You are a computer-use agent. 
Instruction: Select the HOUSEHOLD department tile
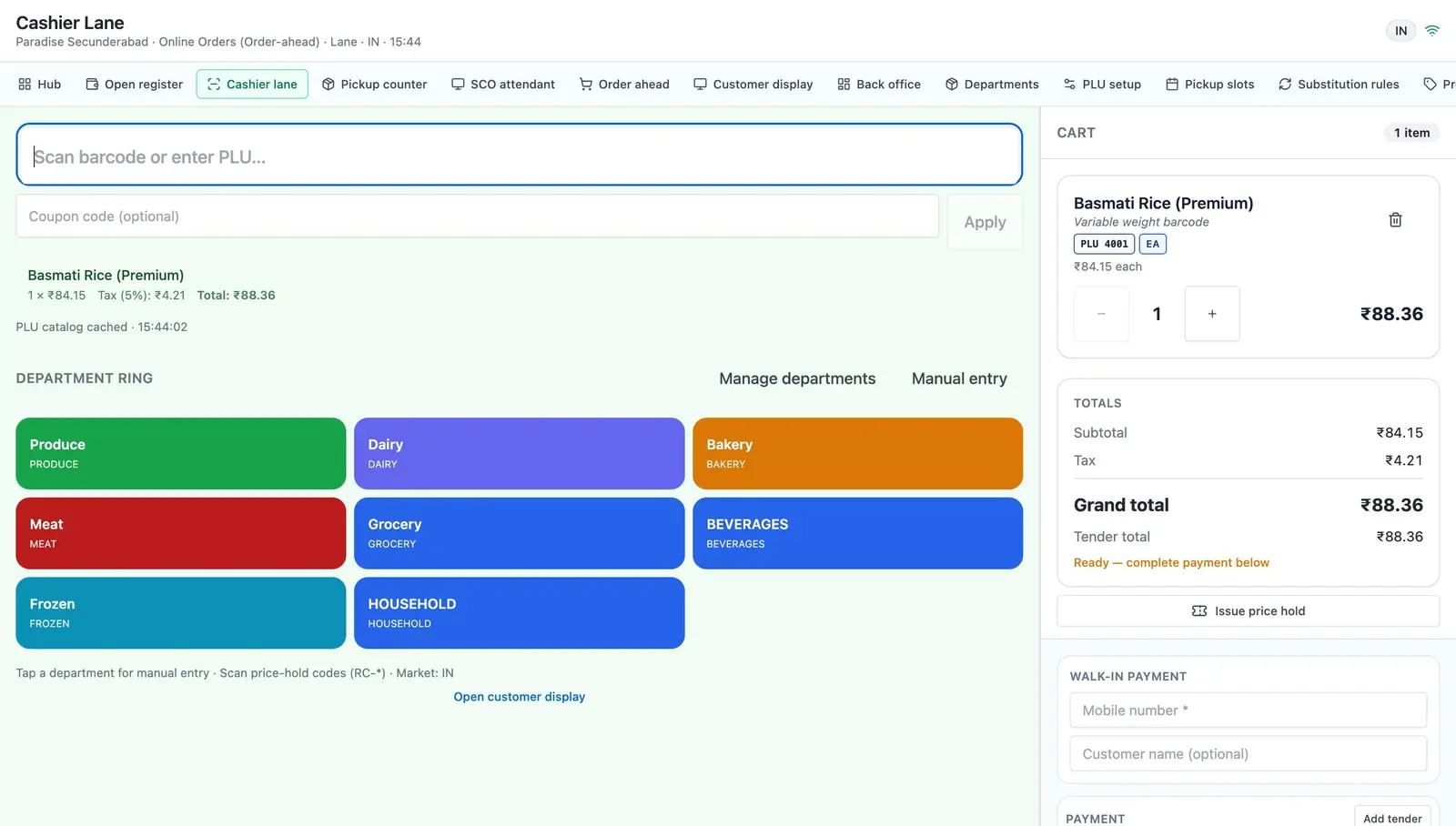point(519,613)
